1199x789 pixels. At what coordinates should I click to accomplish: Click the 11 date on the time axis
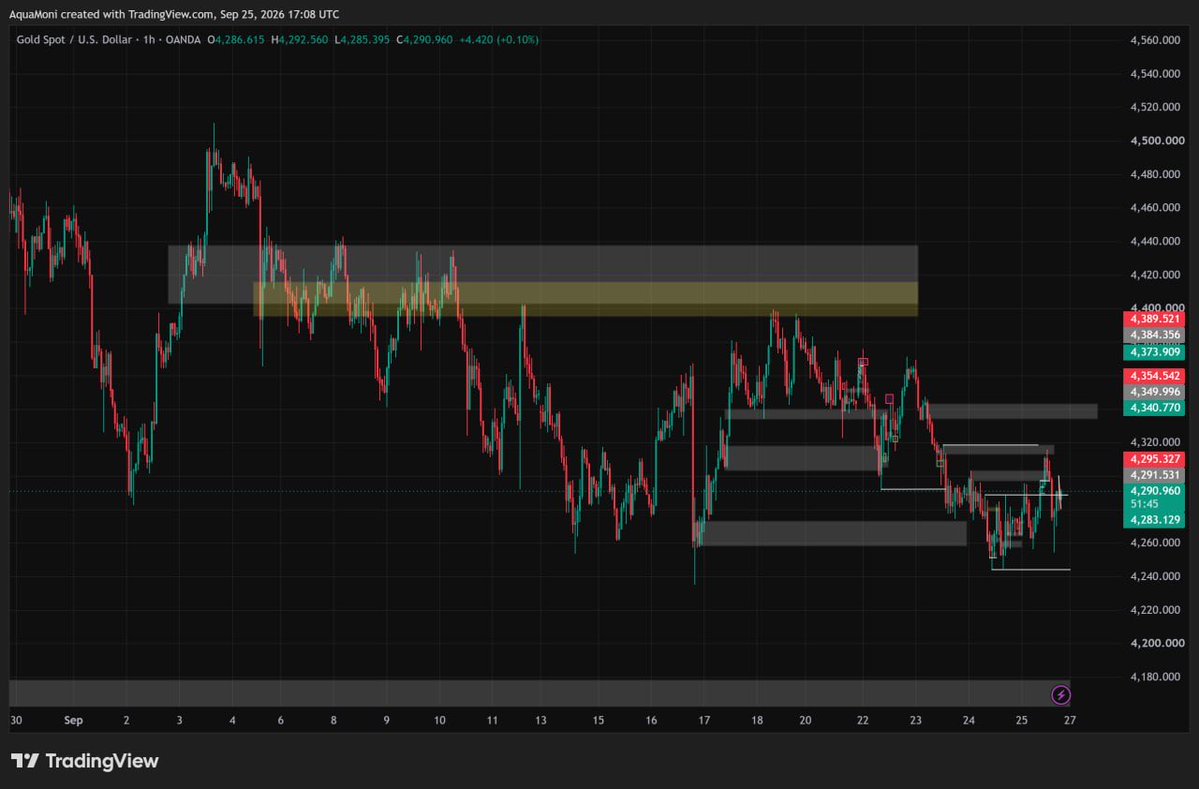click(x=492, y=720)
